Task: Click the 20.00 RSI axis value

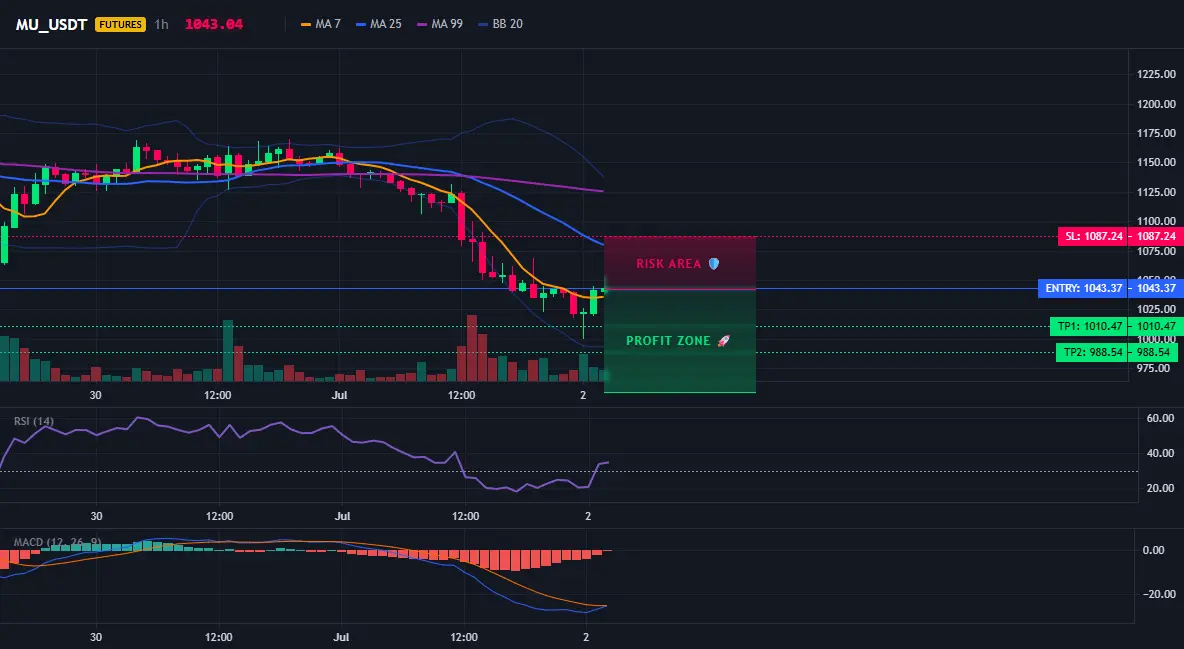Action: [1161, 488]
